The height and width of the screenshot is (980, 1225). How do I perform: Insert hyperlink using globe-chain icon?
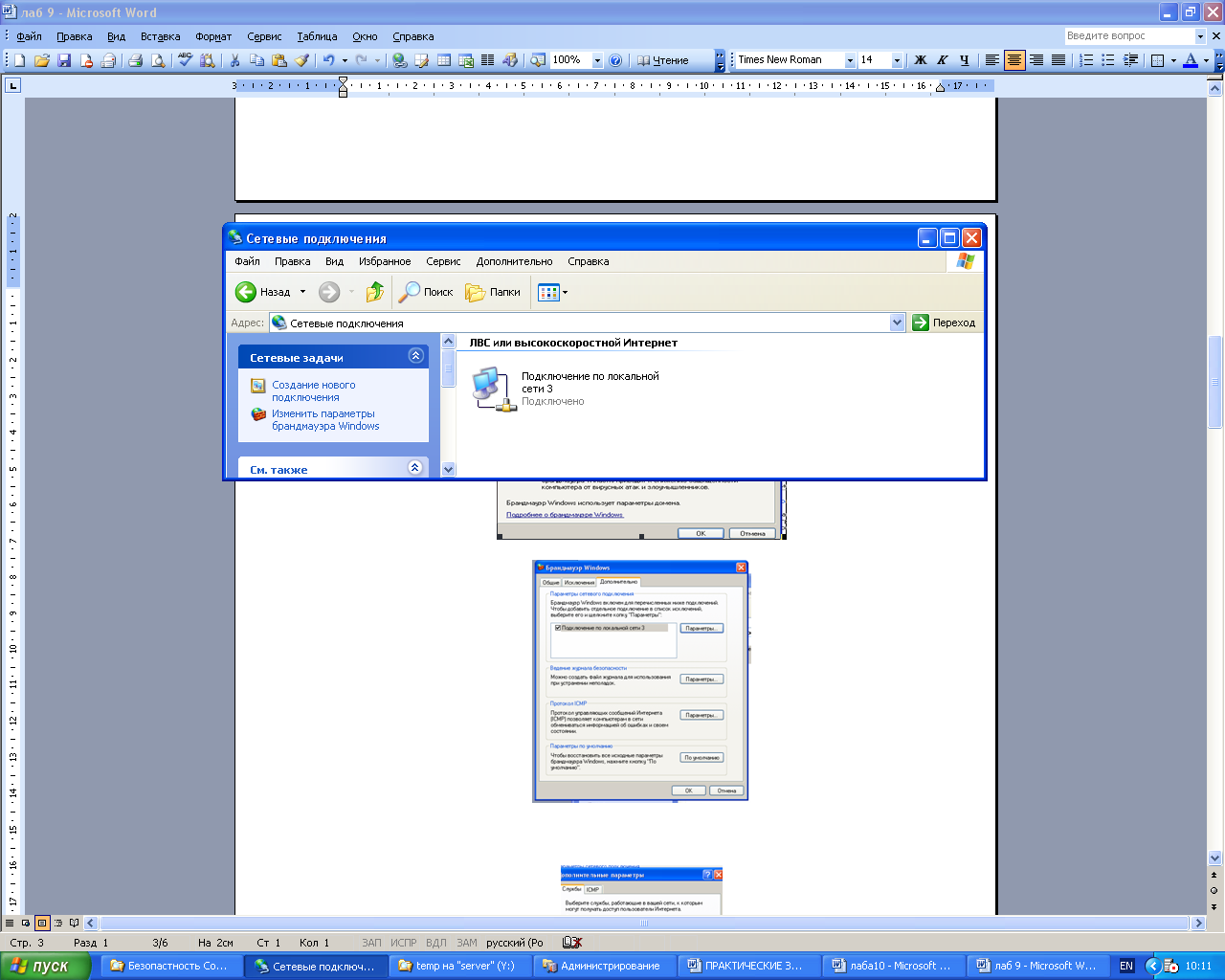tap(399, 60)
